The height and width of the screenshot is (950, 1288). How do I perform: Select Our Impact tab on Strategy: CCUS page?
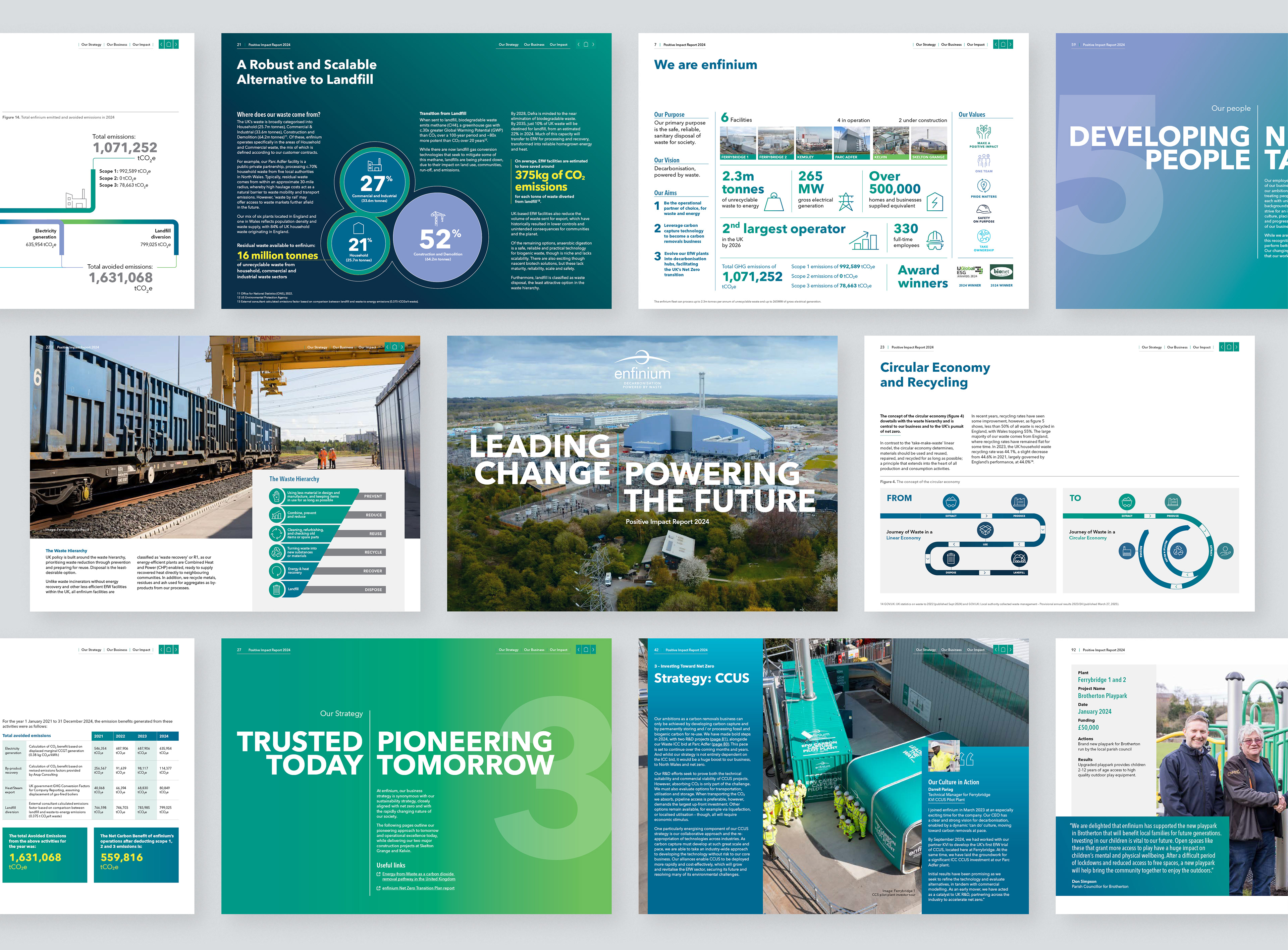(975, 650)
